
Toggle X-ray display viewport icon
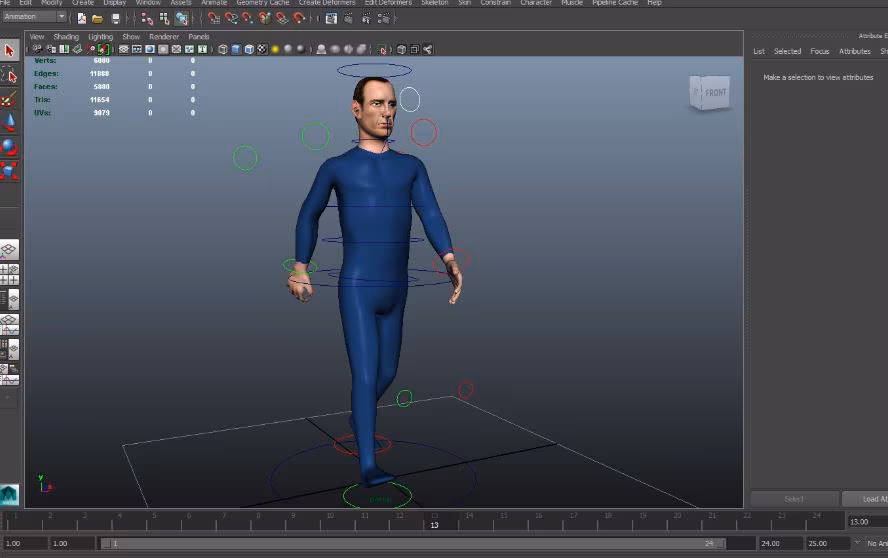pos(401,49)
